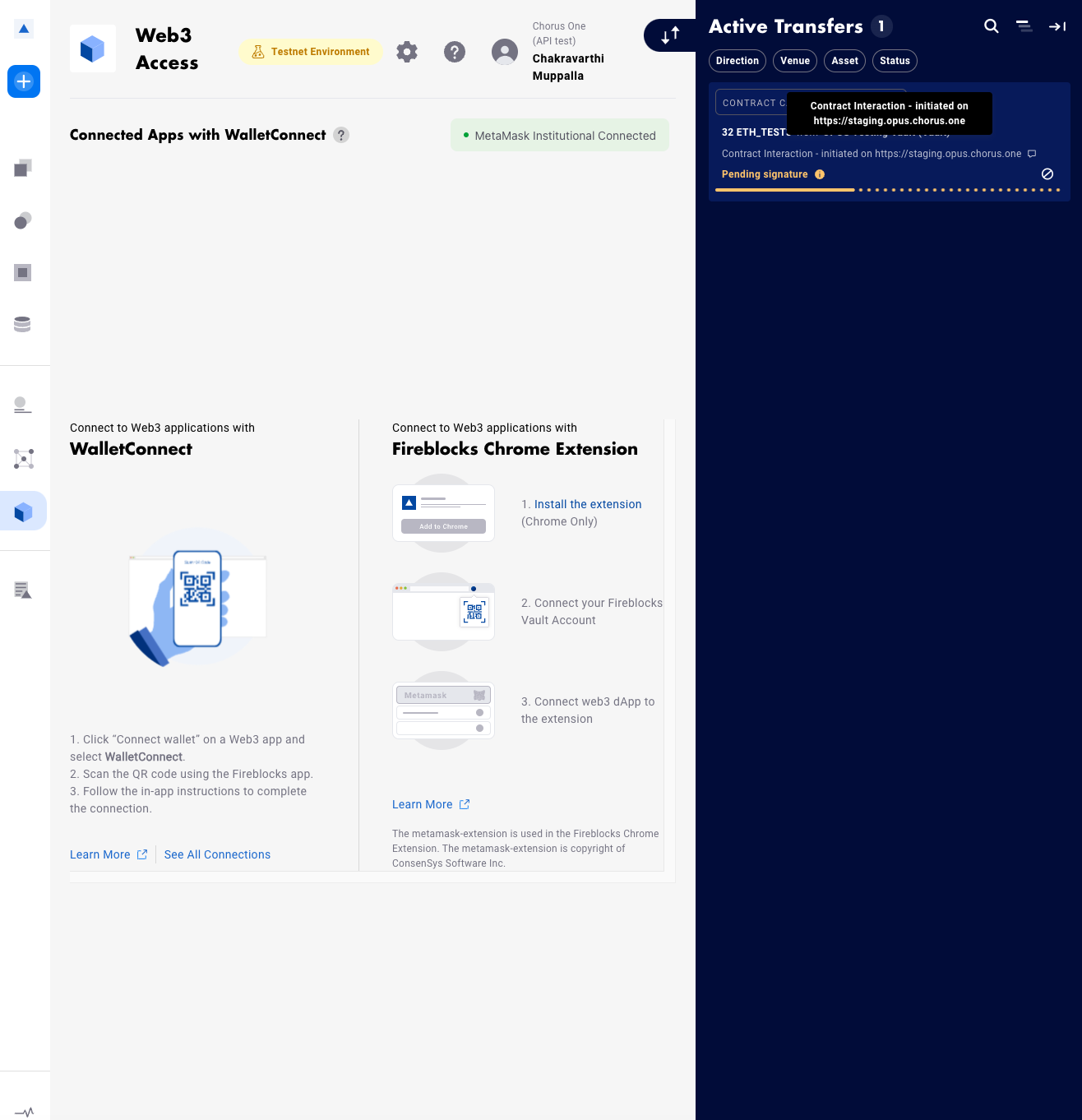This screenshot has width=1082, height=1120.
Task: Toggle the transfers arrows panel button
Action: click(x=669, y=35)
